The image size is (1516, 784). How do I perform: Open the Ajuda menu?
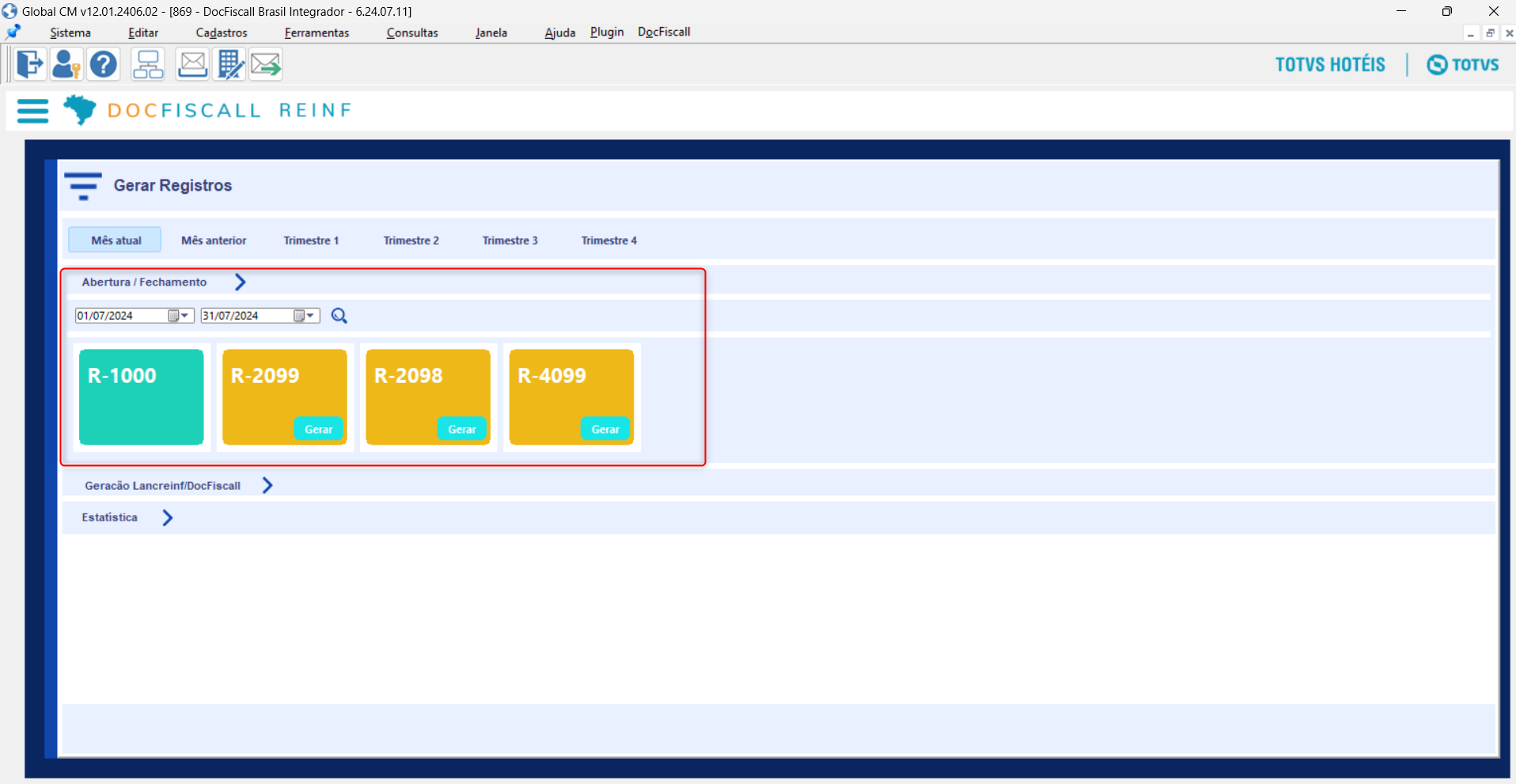click(560, 32)
